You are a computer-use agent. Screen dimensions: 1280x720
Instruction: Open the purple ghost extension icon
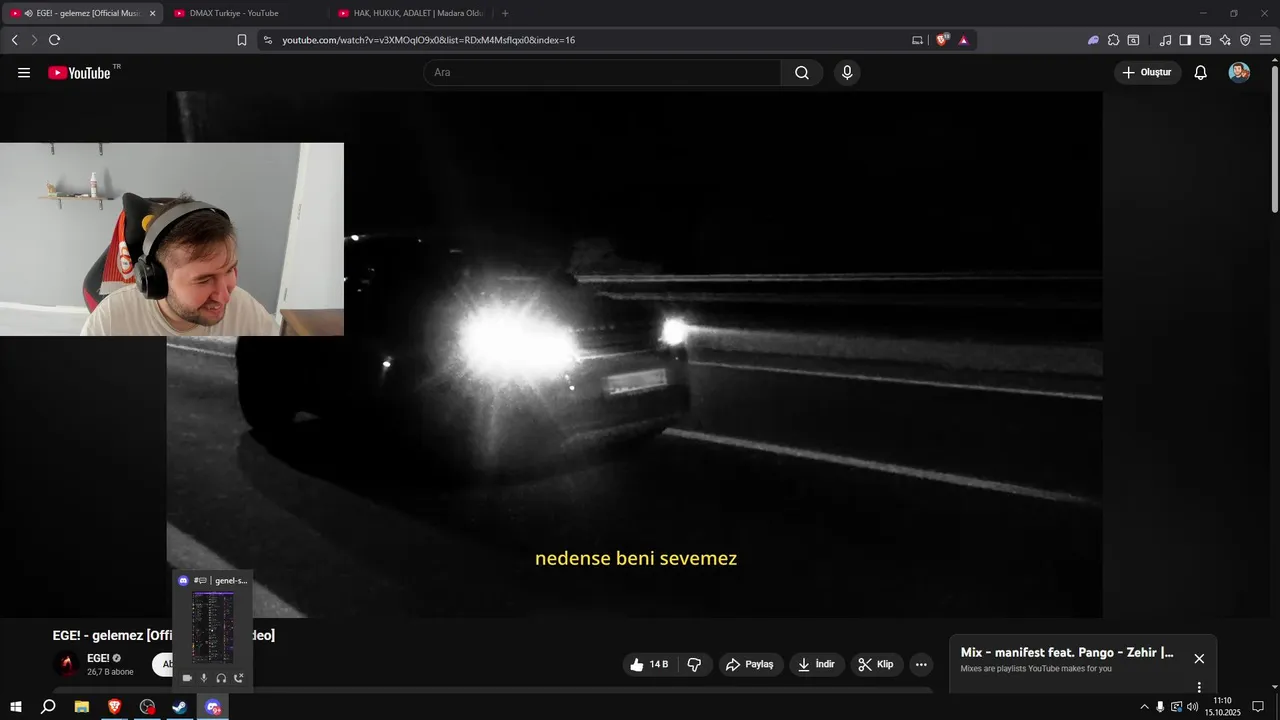[x=1093, y=40]
